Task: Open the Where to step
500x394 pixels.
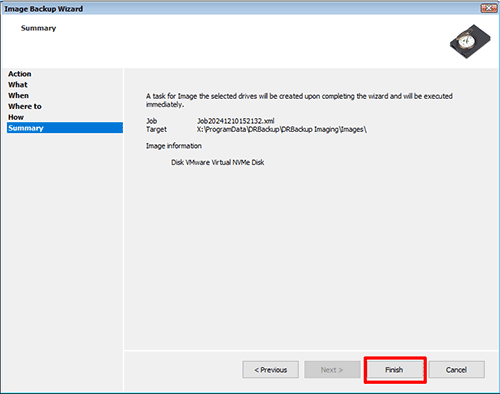Action: [25, 106]
